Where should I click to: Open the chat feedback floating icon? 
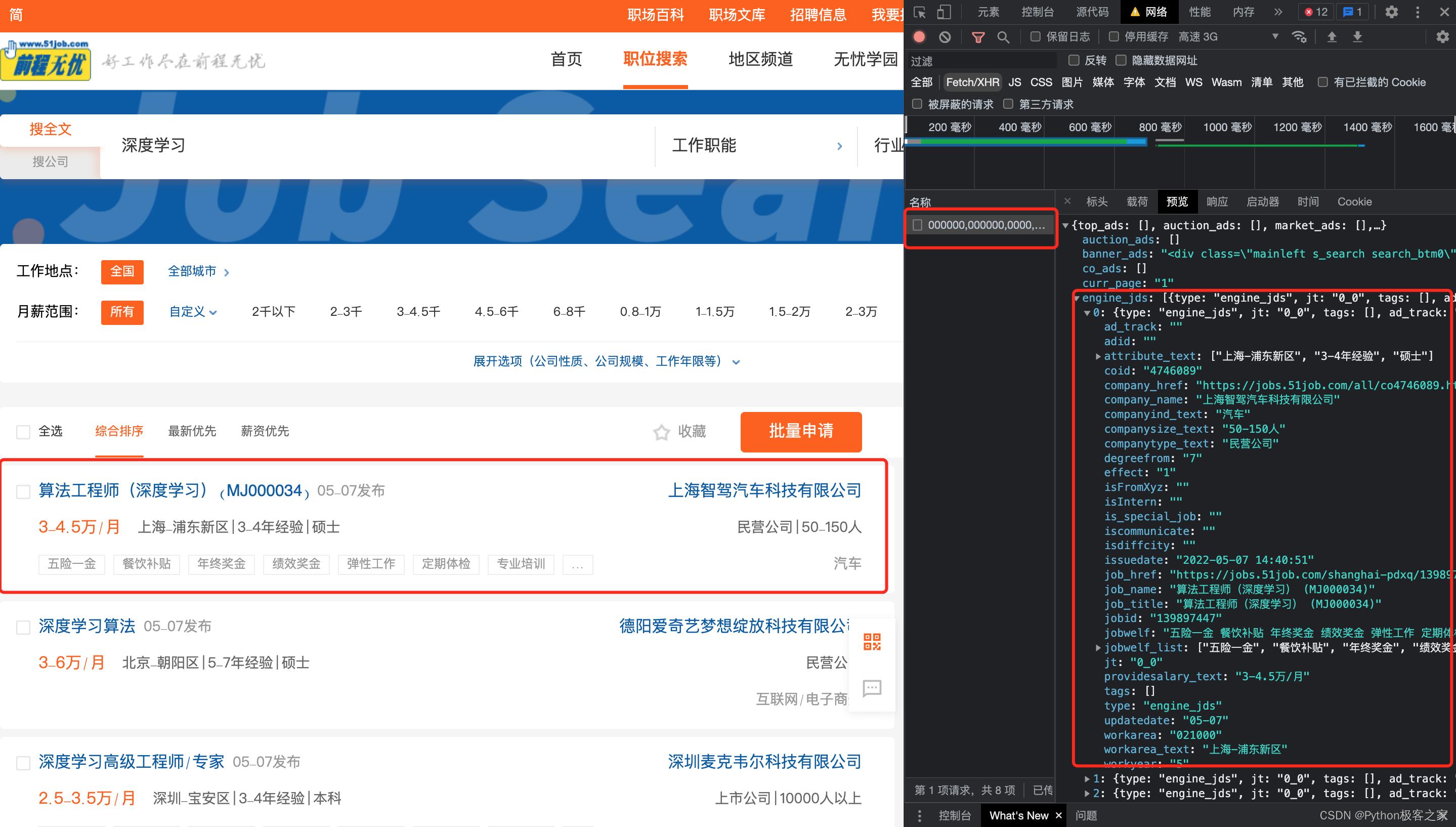click(x=872, y=688)
